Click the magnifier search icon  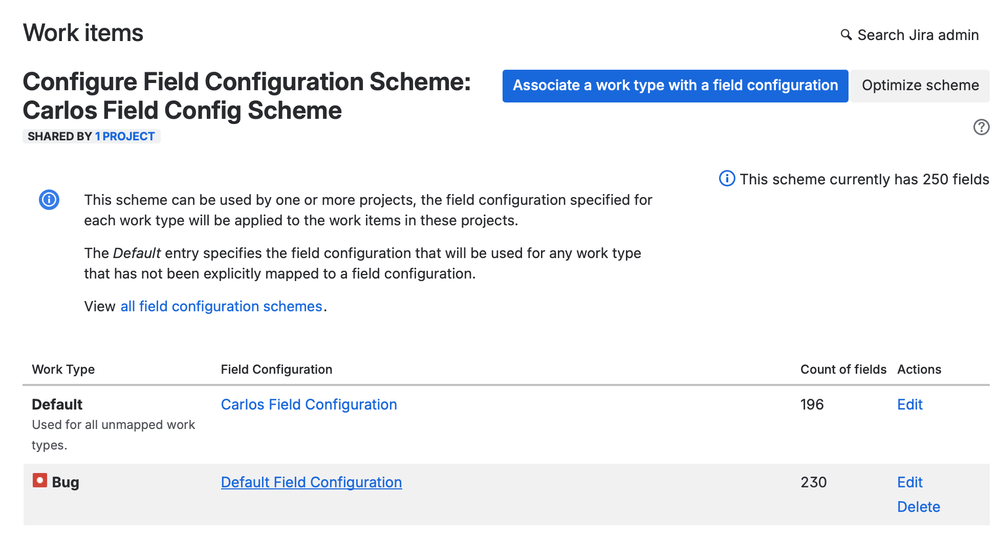click(846, 35)
